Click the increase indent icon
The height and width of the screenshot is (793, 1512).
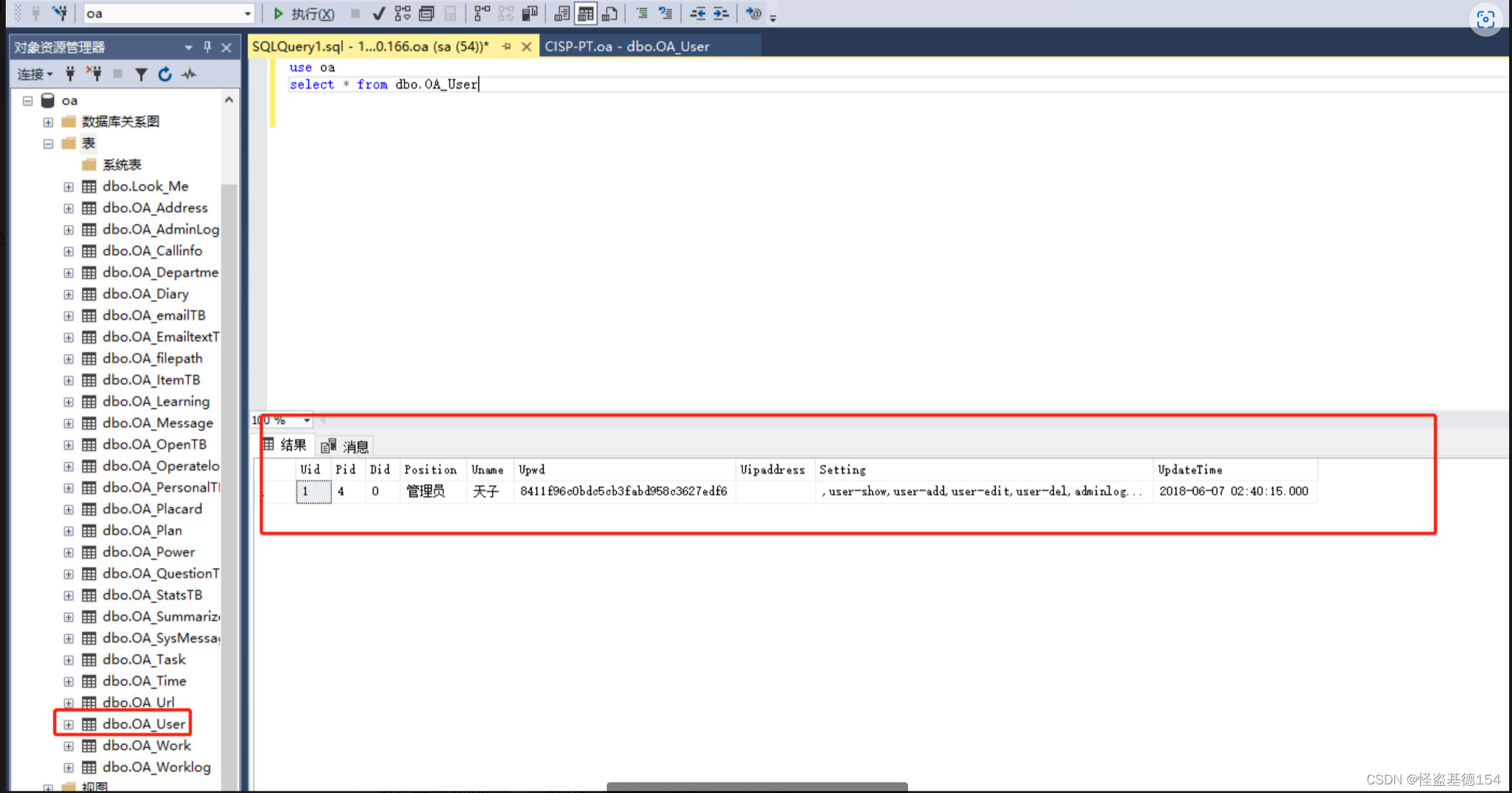(721, 14)
